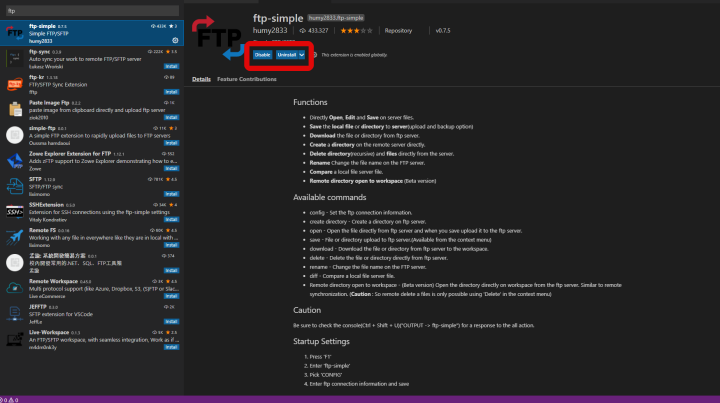Click the Caution heading in readme
Viewport: 720px width, 403px height.
(307, 310)
